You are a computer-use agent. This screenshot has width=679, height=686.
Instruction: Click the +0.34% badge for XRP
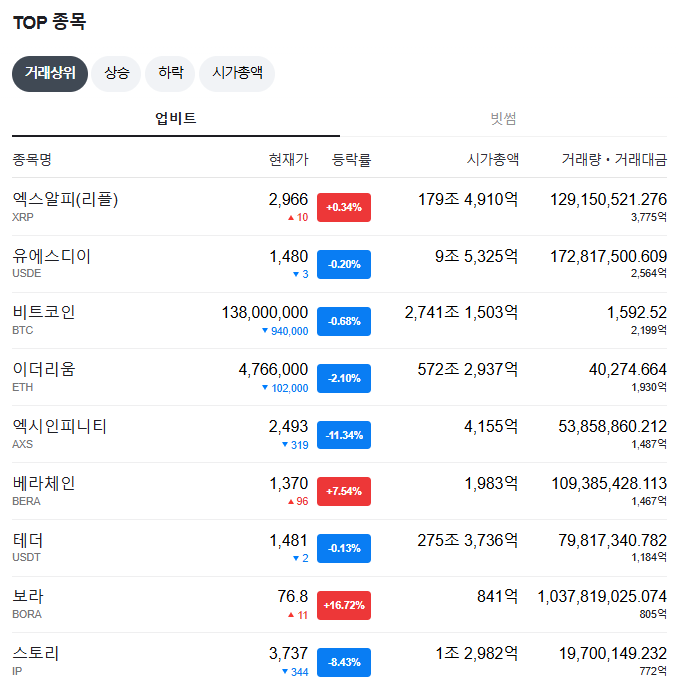coord(344,207)
